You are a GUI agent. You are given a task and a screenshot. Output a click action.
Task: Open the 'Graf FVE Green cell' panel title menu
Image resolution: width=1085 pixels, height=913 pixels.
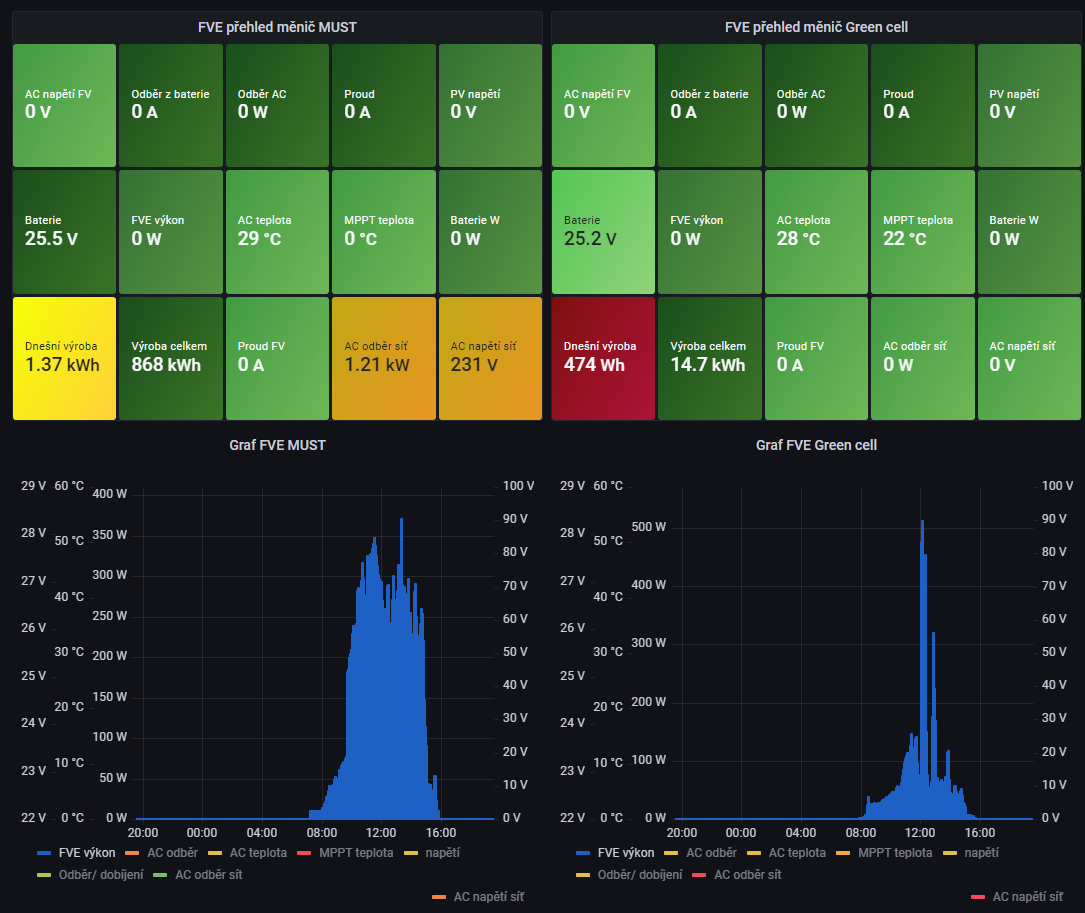[816, 445]
